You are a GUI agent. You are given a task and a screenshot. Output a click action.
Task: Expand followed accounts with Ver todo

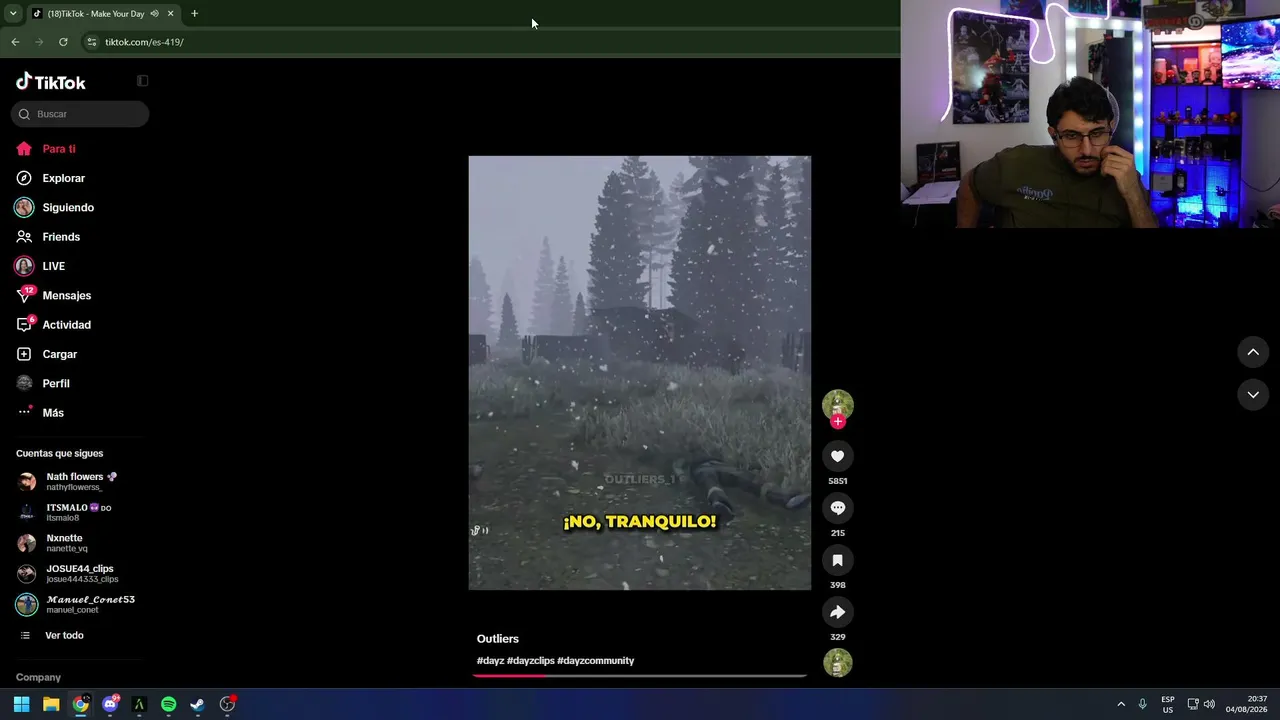[x=52, y=636]
